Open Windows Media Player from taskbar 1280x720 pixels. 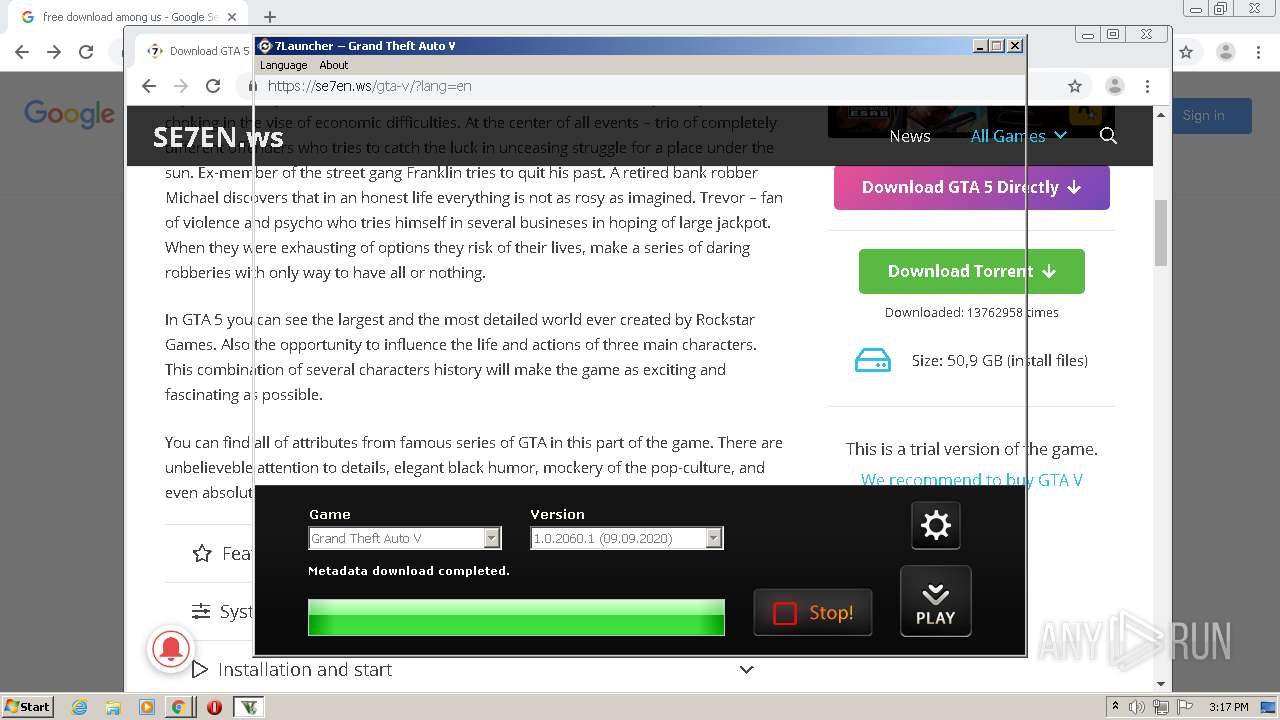click(146, 707)
